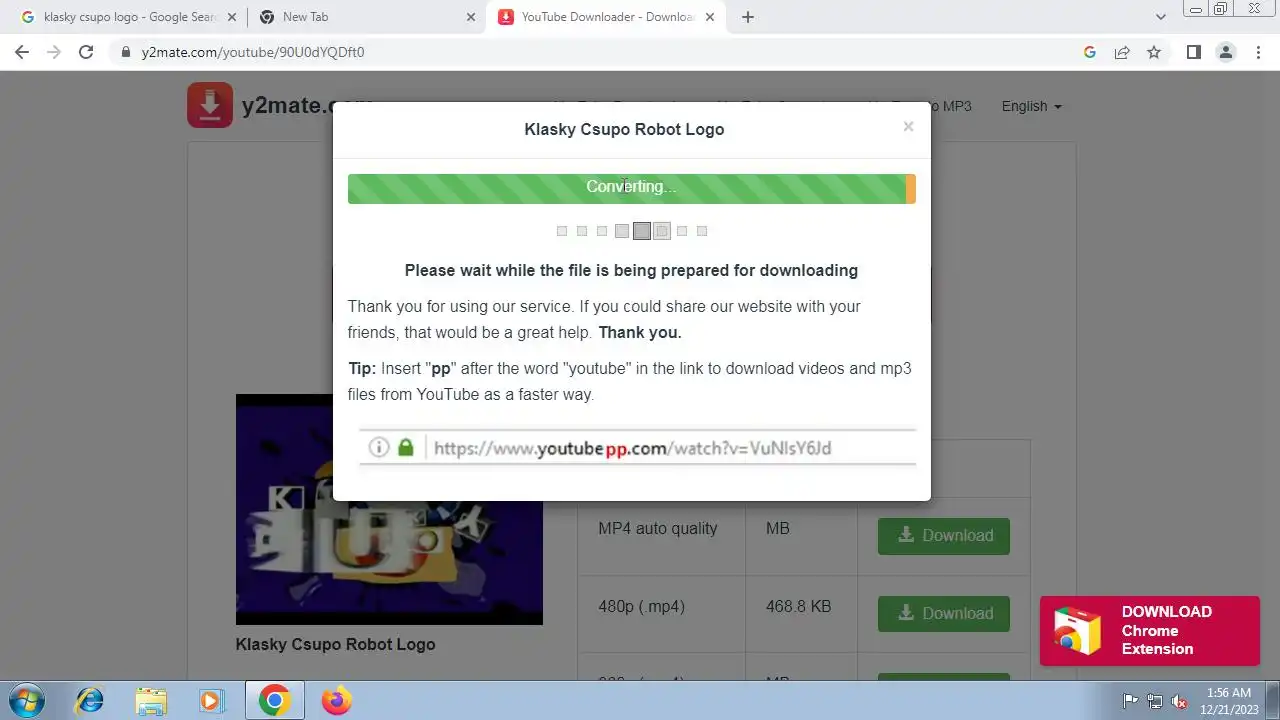Open the Chrome profile avatar
This screenshot has height=720, width=1280.
tap(1226, 52)
